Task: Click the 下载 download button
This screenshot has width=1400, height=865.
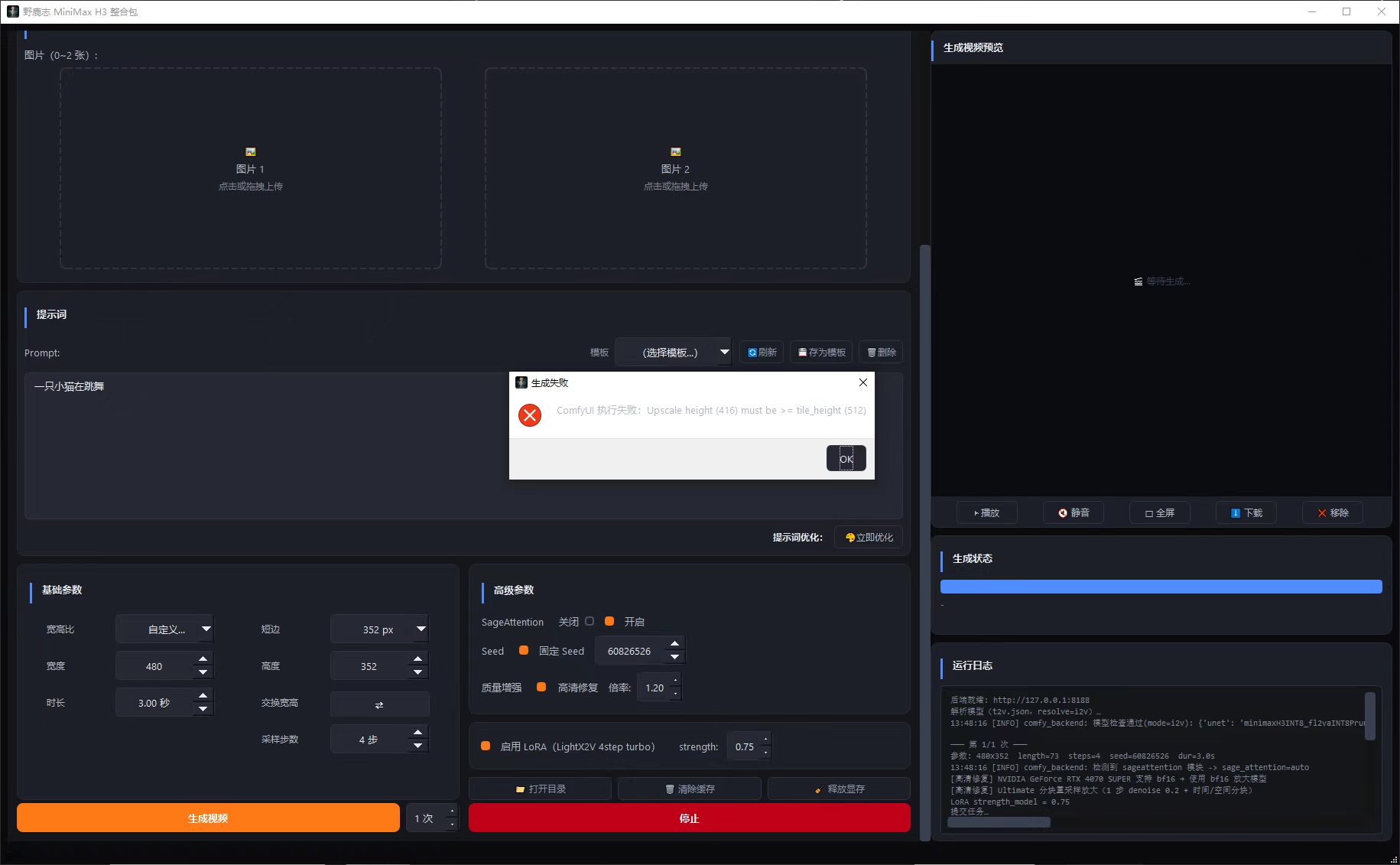Action: tap(1246, 513)
